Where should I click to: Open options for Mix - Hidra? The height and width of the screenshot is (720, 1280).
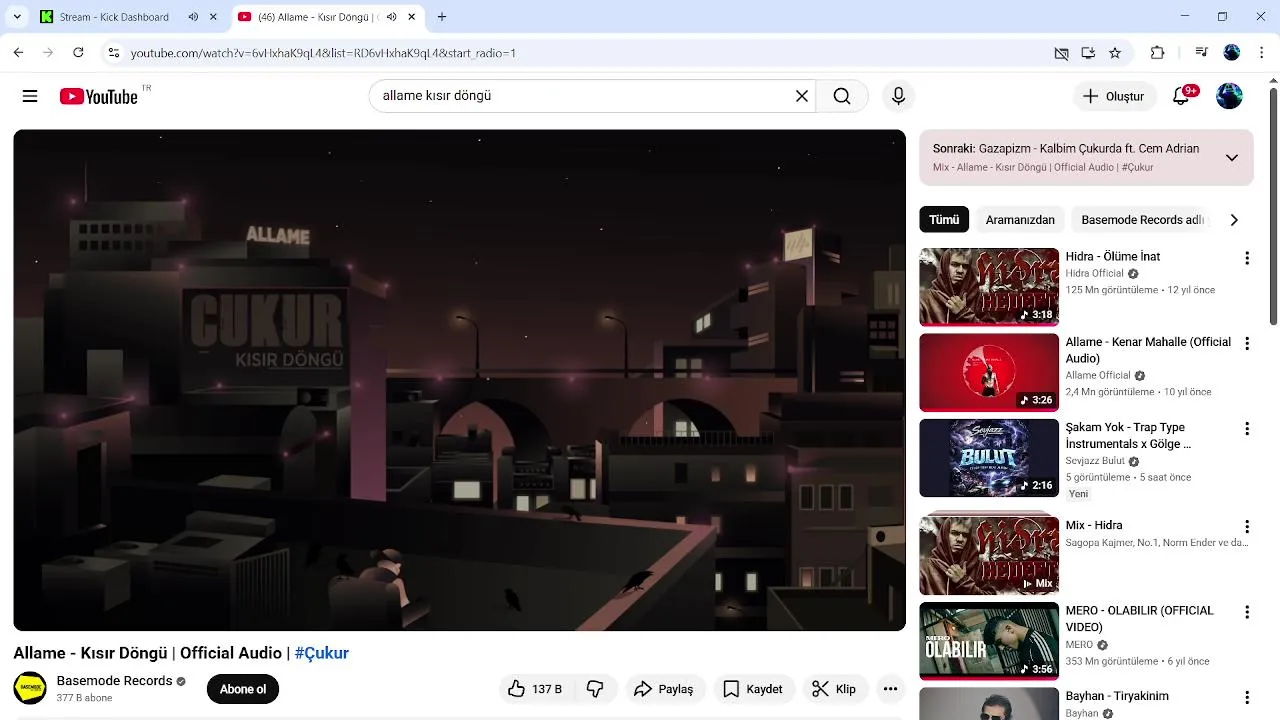[x=1246, y=527]
